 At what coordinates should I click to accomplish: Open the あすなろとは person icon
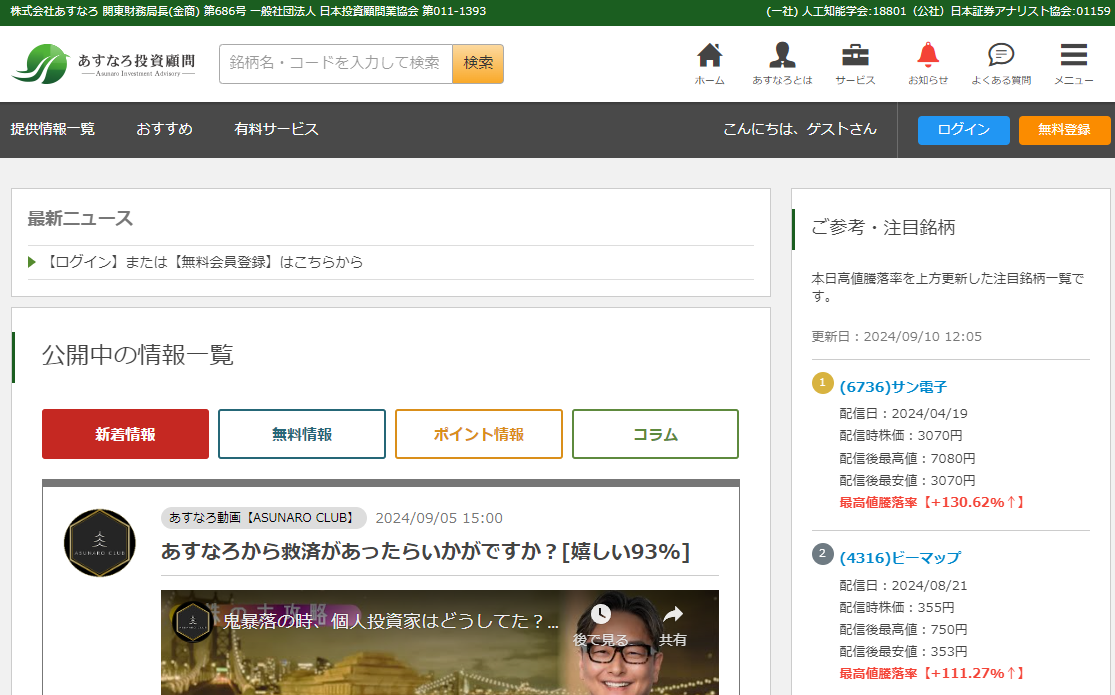coord(782,56)
